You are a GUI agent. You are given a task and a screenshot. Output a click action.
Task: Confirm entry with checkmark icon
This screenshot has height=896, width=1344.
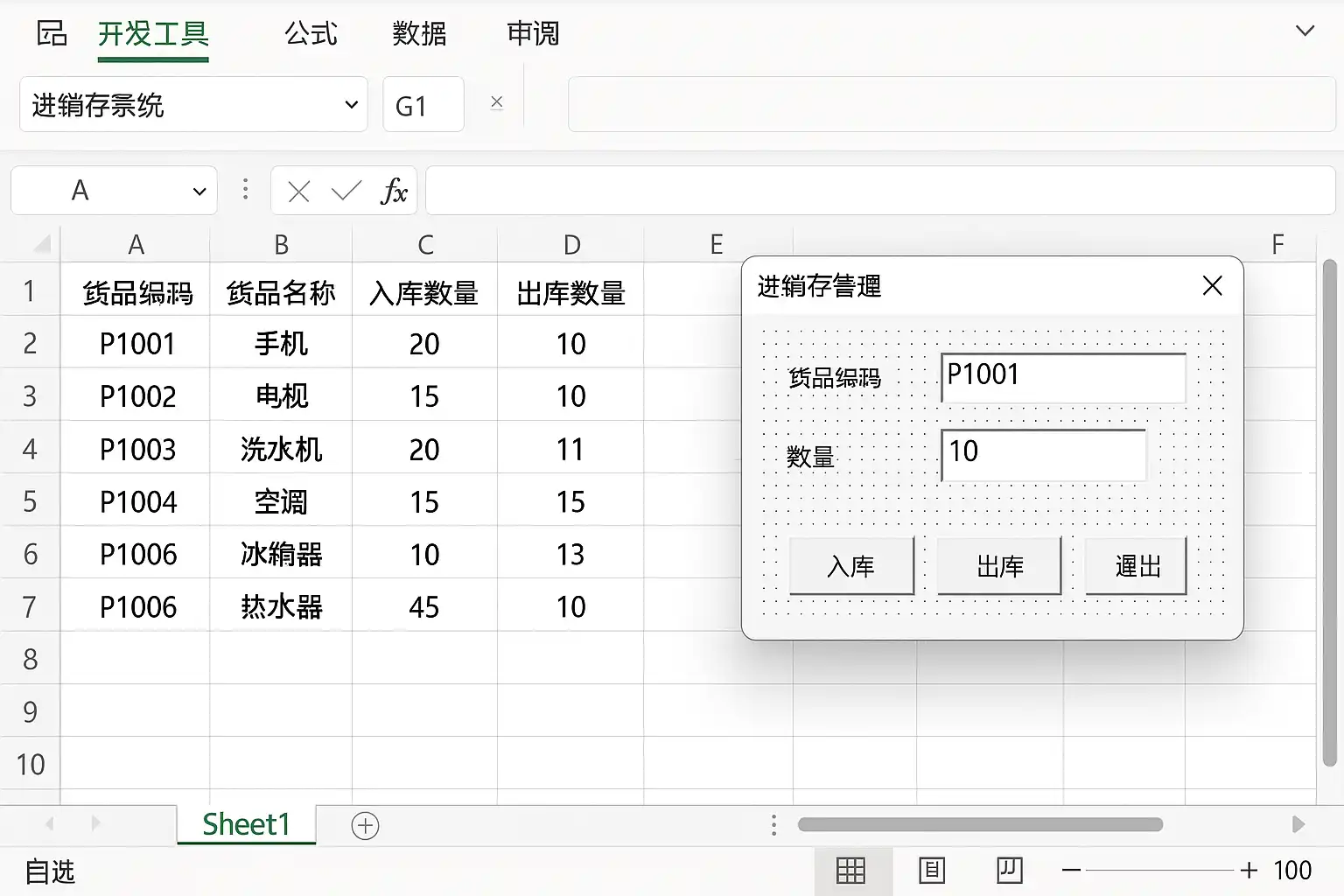pos(346,191)
